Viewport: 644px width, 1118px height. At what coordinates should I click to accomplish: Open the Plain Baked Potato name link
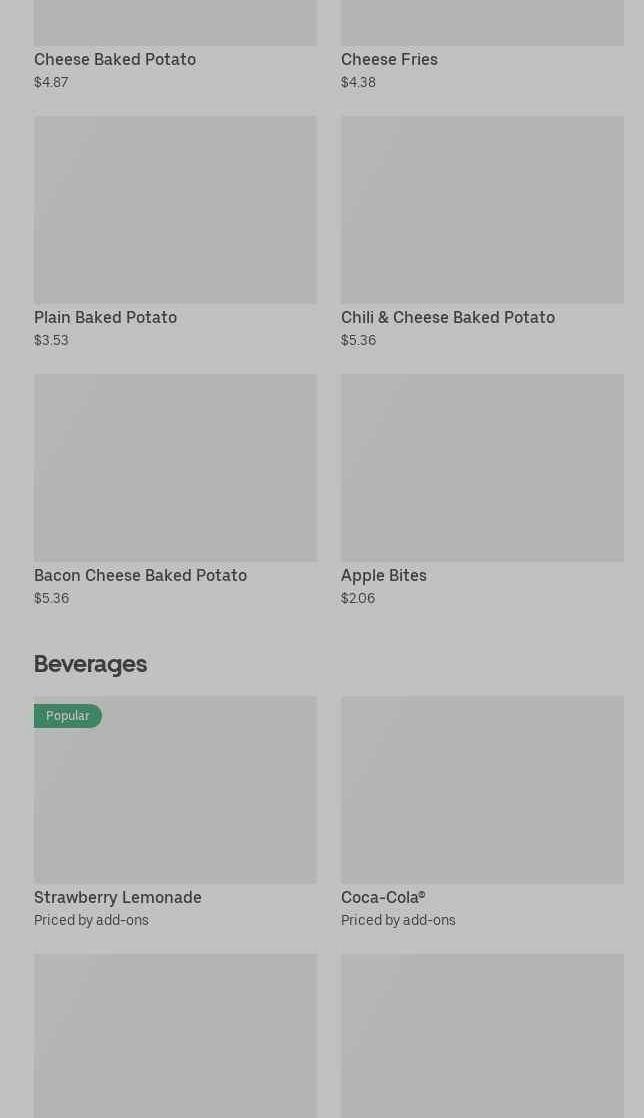click(x=105, y=317)
